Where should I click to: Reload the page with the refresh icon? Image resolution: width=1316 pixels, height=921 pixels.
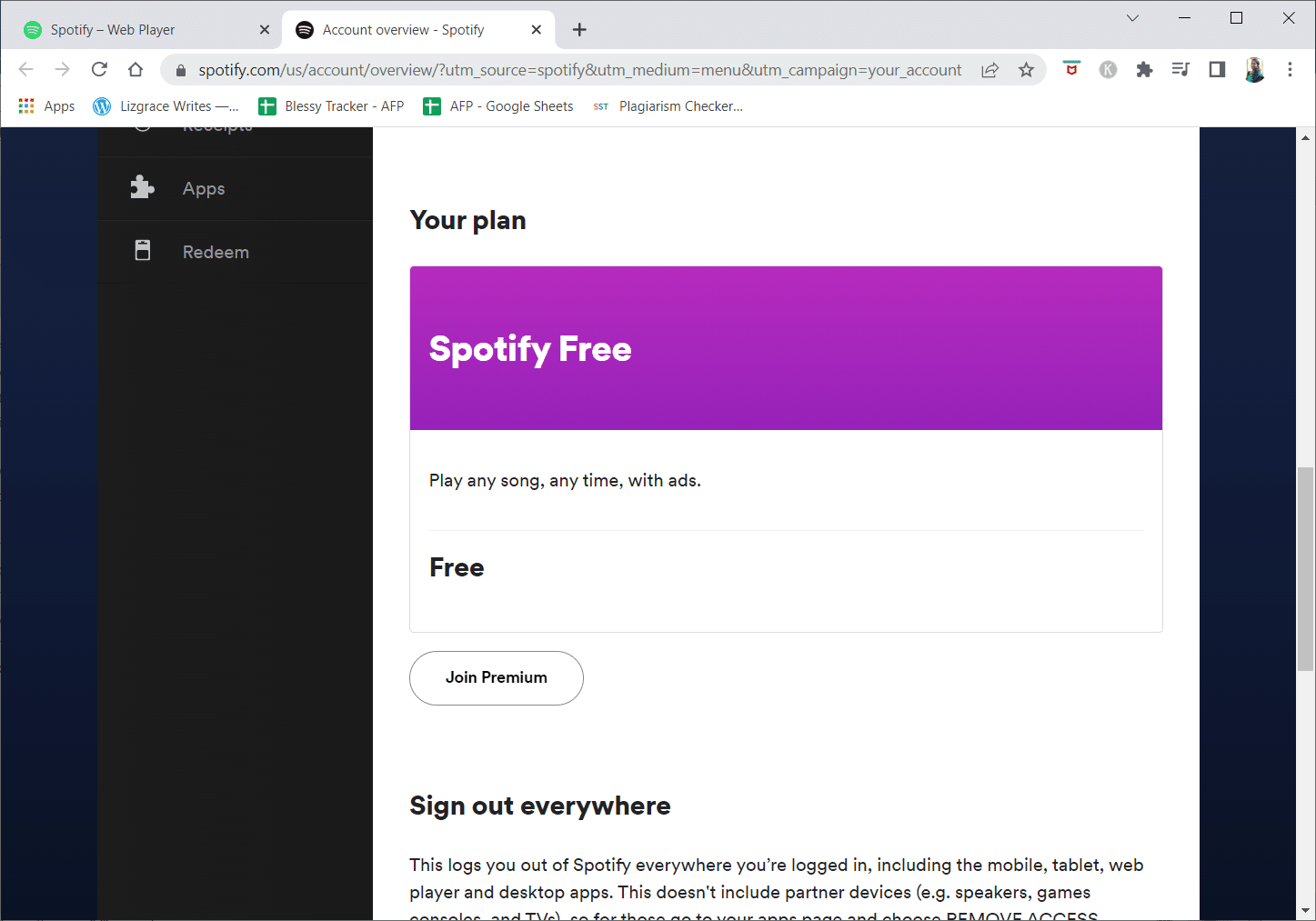coord(99,69)
